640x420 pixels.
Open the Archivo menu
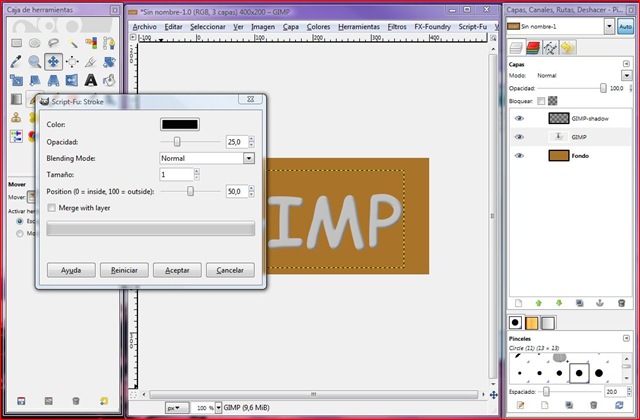(144, 27)
